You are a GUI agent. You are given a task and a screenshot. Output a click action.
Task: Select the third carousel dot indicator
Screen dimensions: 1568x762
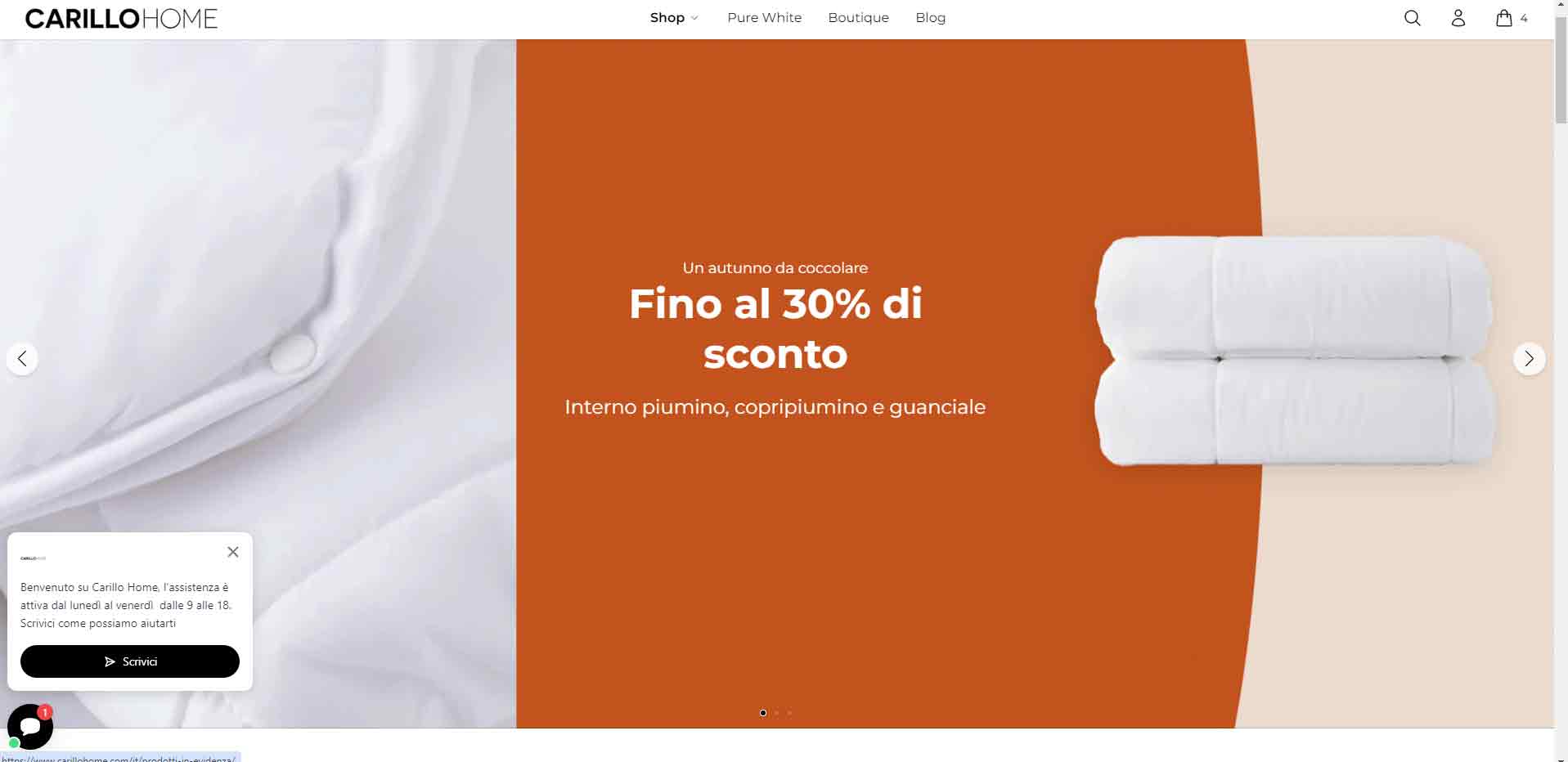[x=789, y=713]
